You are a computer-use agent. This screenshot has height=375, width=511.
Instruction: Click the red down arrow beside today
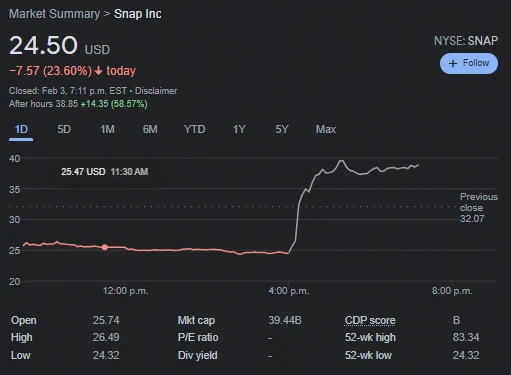[x=98, y=71]
